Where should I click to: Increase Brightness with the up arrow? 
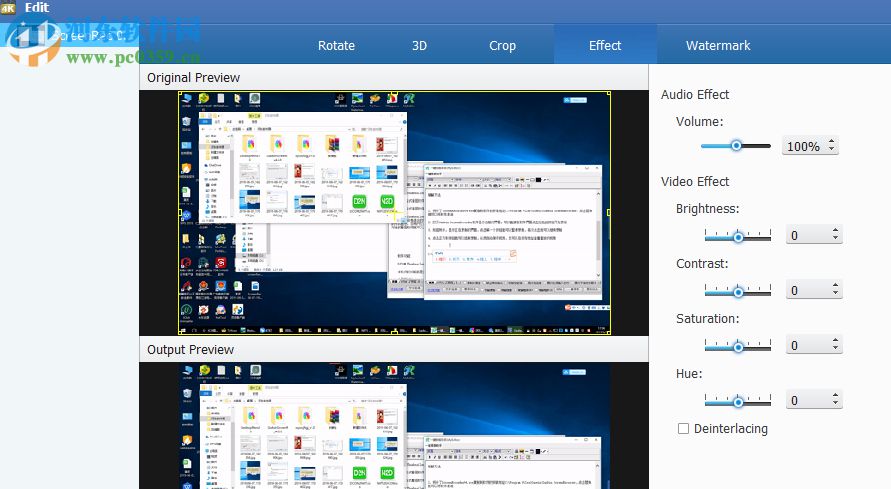pyautogui.click(x=835, y=230)
